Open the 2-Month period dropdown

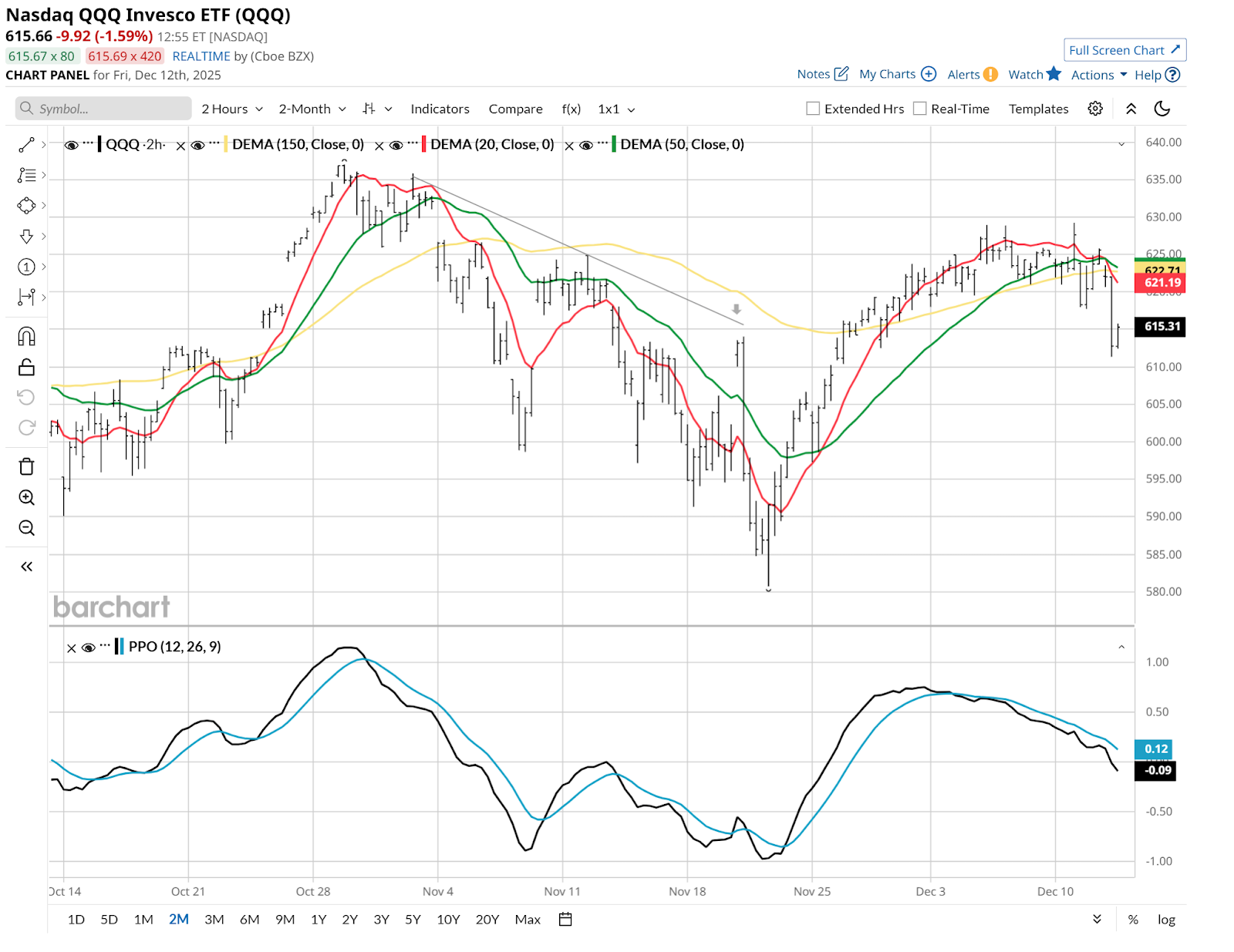[x=312, y=109]
